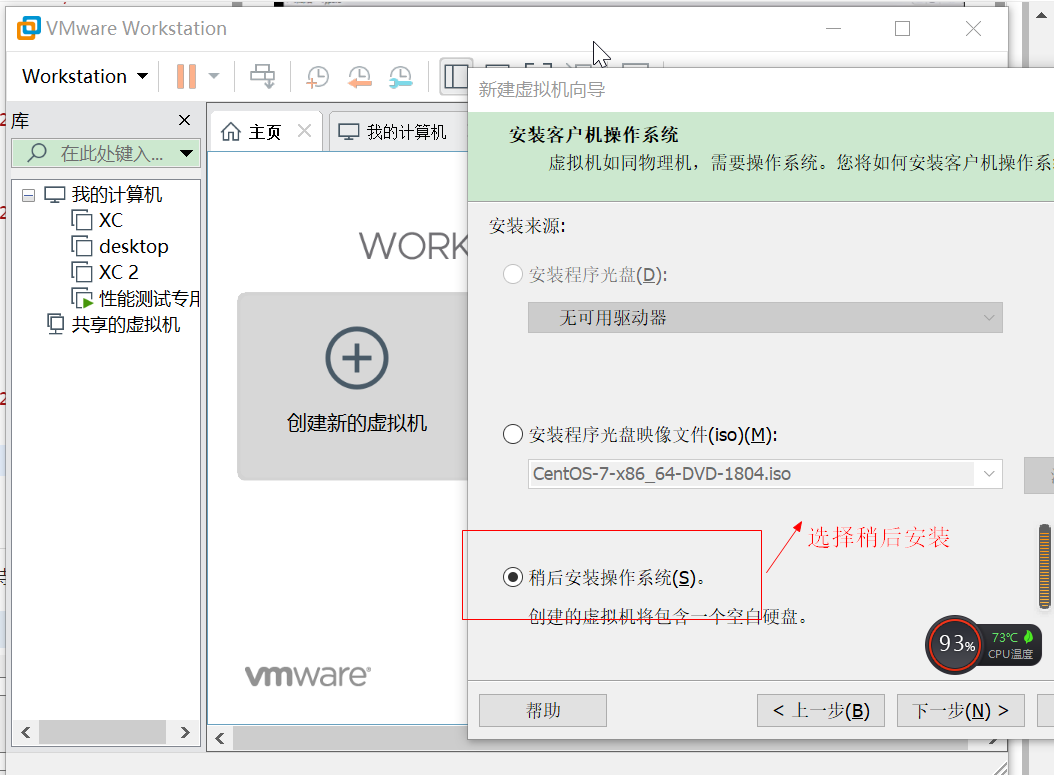Select the 安装程序光盘映像文件(iso) radio button
This screenshot has width=1054, height=775.
click(513, 434)
